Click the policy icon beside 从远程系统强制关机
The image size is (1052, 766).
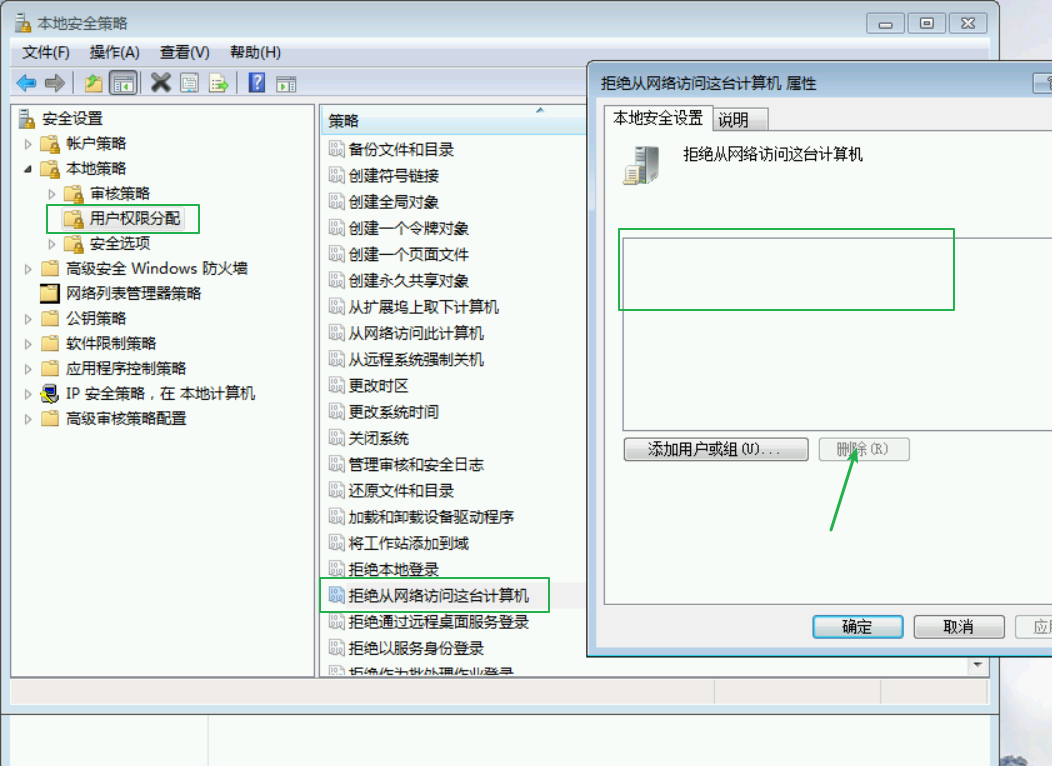(336, 359)
